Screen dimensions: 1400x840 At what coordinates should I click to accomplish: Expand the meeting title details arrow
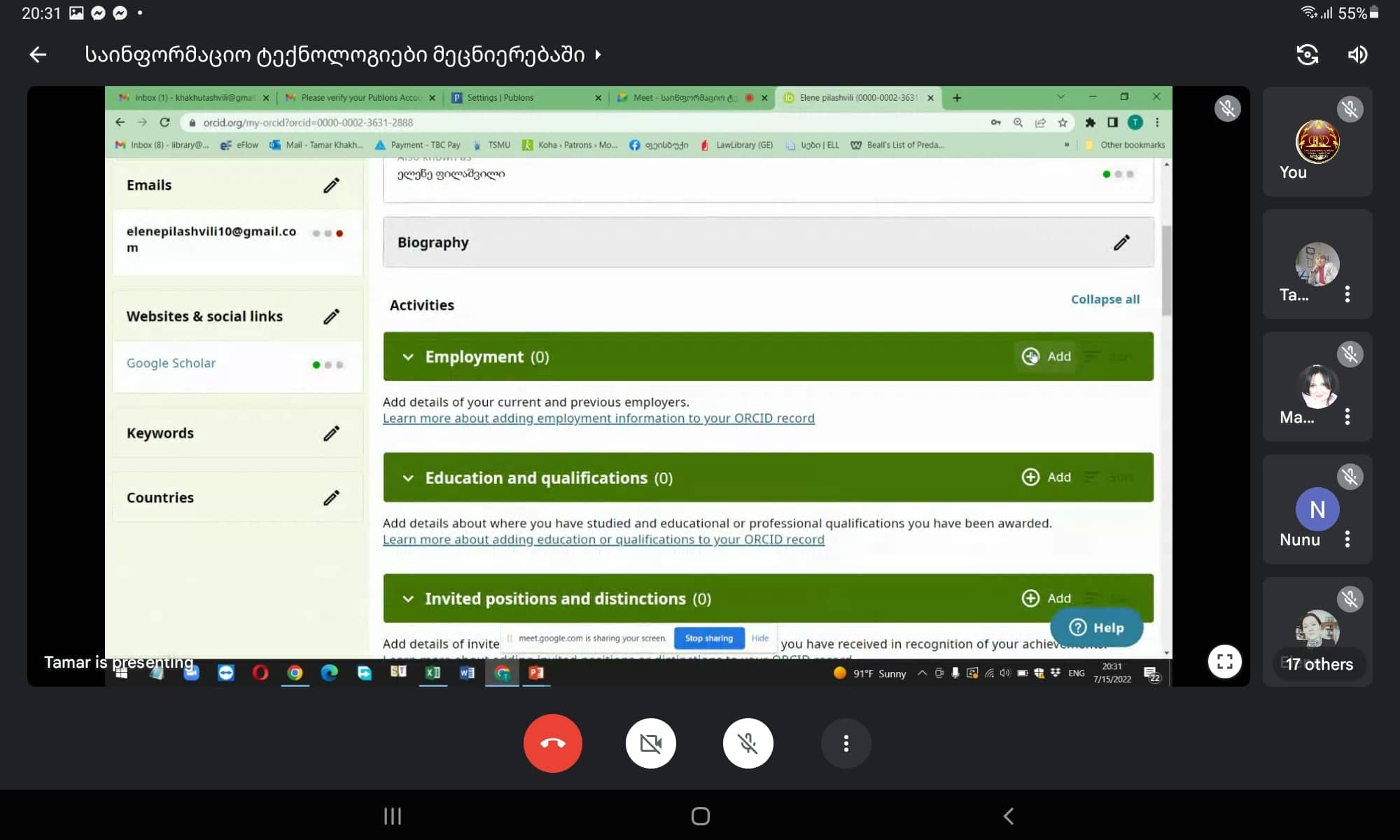598,55
